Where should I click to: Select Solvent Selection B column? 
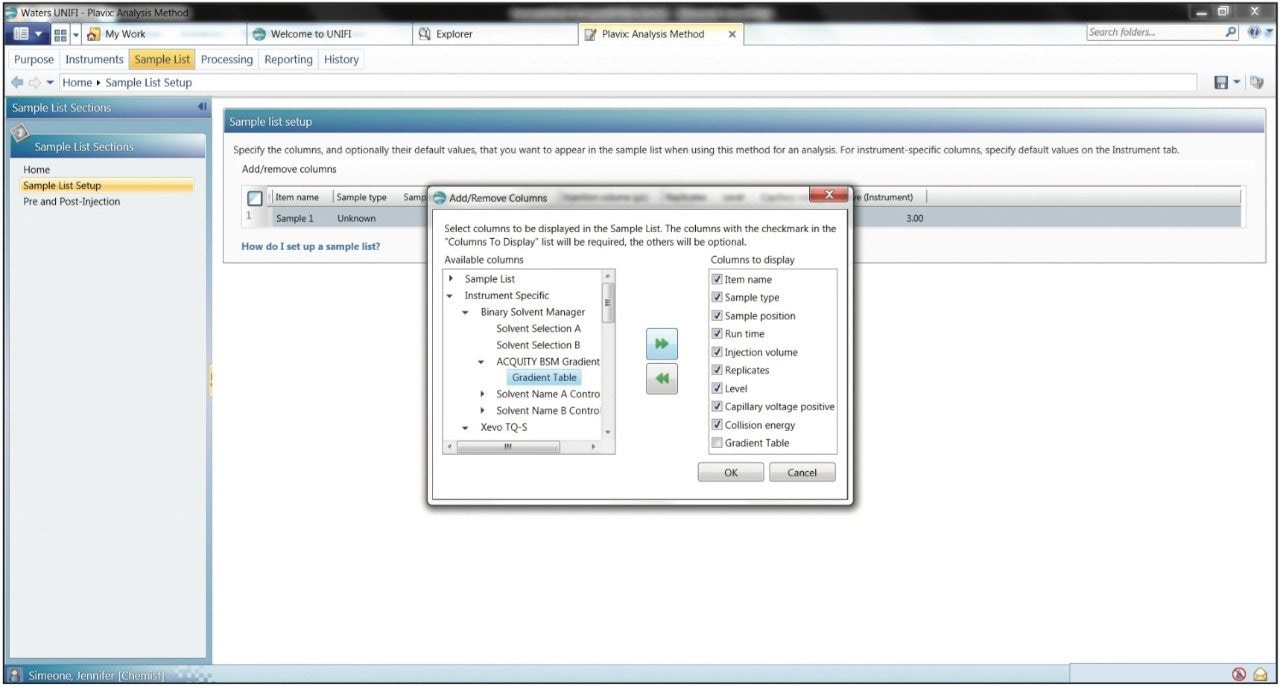point(538,345)
